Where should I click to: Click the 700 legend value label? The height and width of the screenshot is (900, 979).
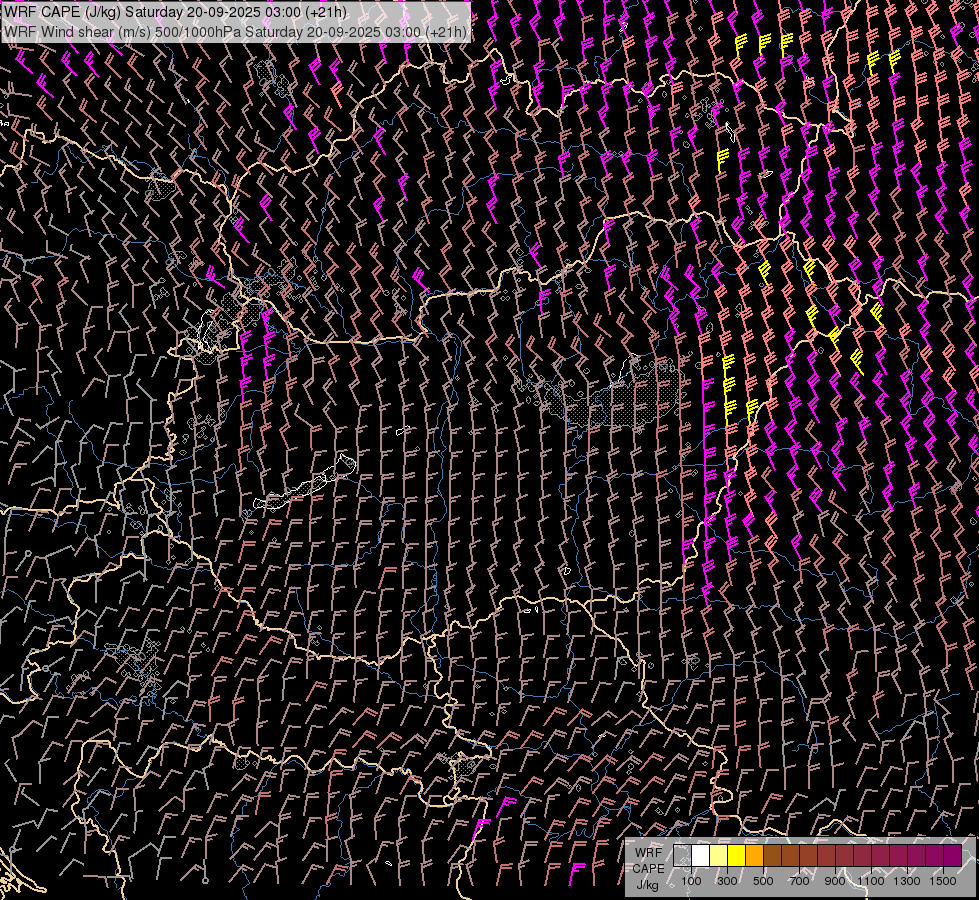pyautogui.click(x=799, y=881)
